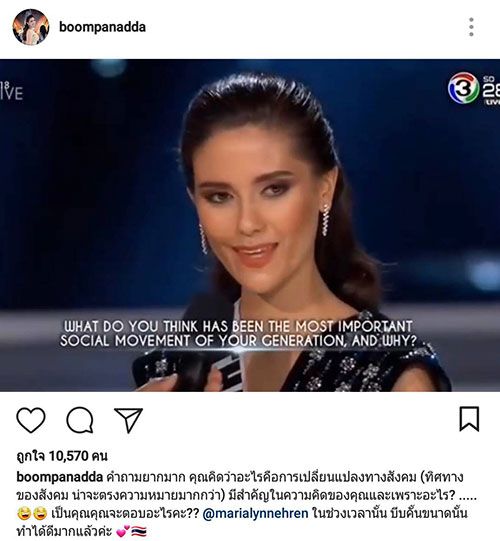View the 10,570 likes list

click(x=62, y=456)
